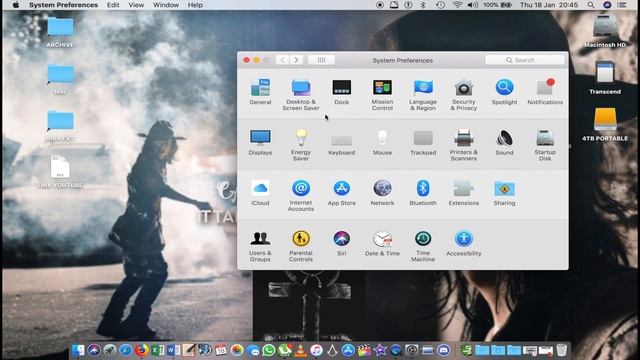Click the Bluetooth menu bar icon
Image resolution: width=640 pixels, height=360 pixels.
(423, 5)
